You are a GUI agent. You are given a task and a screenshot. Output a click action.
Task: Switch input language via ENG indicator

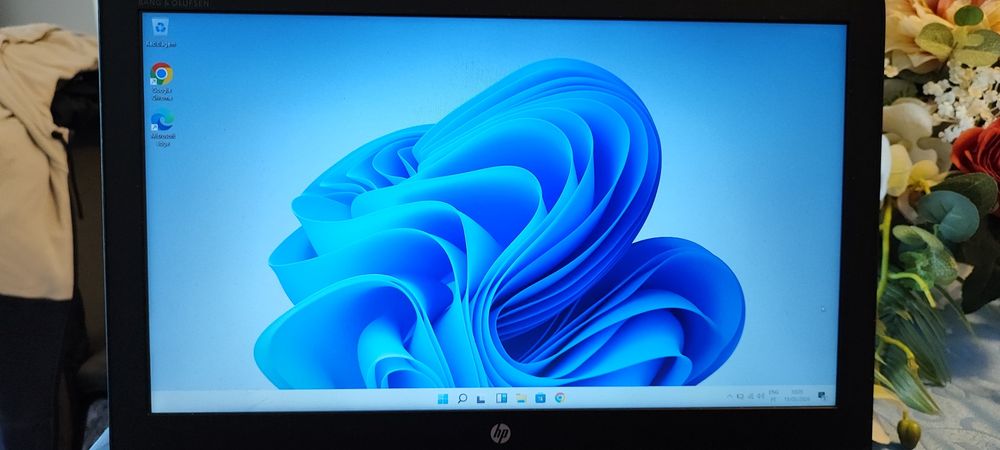pos(774,395)
